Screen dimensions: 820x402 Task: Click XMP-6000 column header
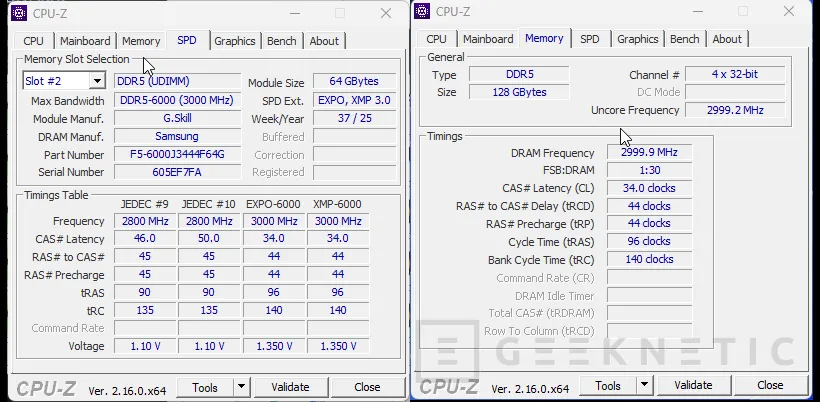click(x=337, y=204)
